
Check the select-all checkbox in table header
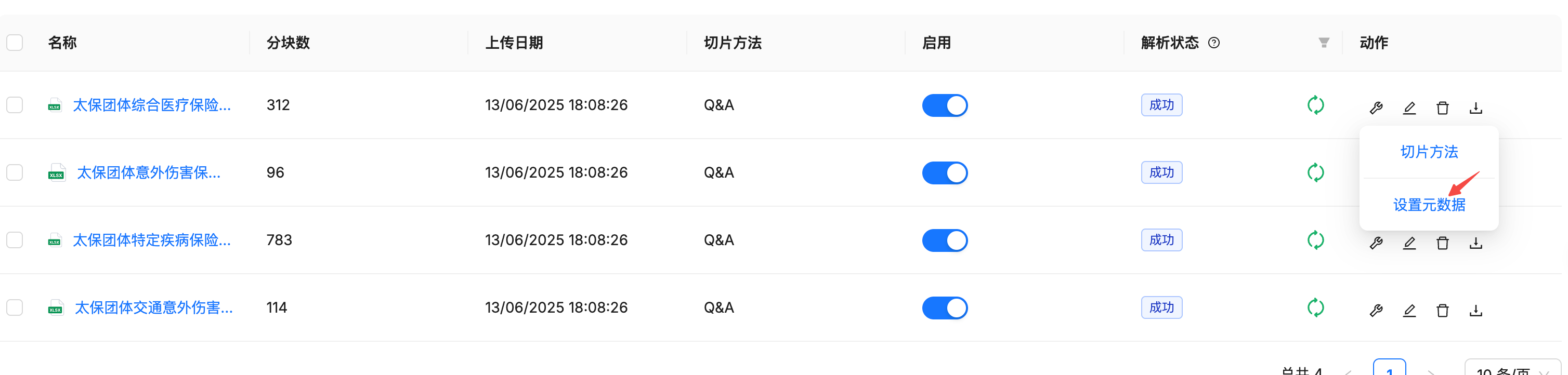click(14, 42)
